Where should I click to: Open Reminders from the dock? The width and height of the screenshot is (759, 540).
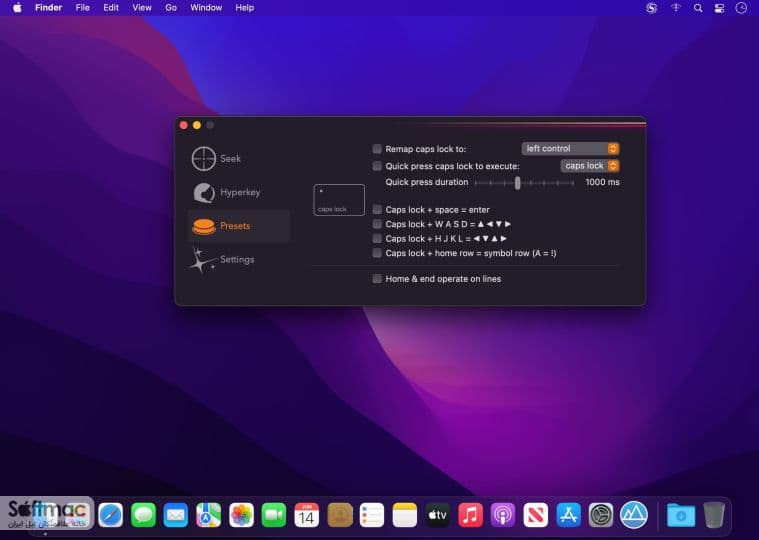372,514
